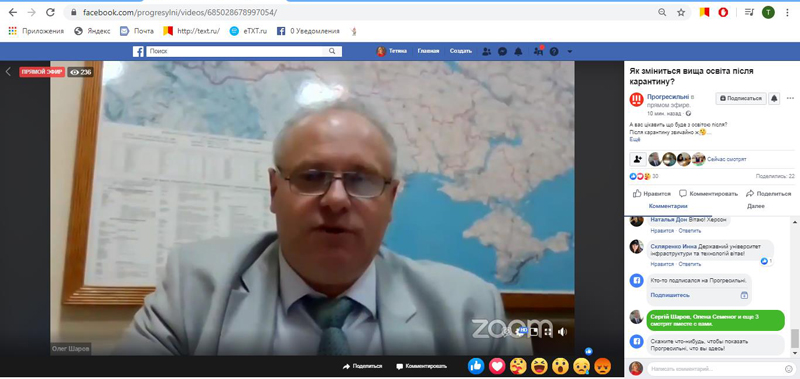Click the Подписаться button
This screenshot has height=379, width=800.
tap(741, 98)
